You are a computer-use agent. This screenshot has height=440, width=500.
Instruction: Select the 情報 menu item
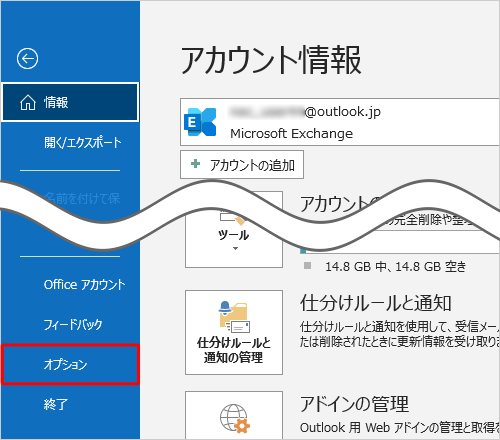70,102
